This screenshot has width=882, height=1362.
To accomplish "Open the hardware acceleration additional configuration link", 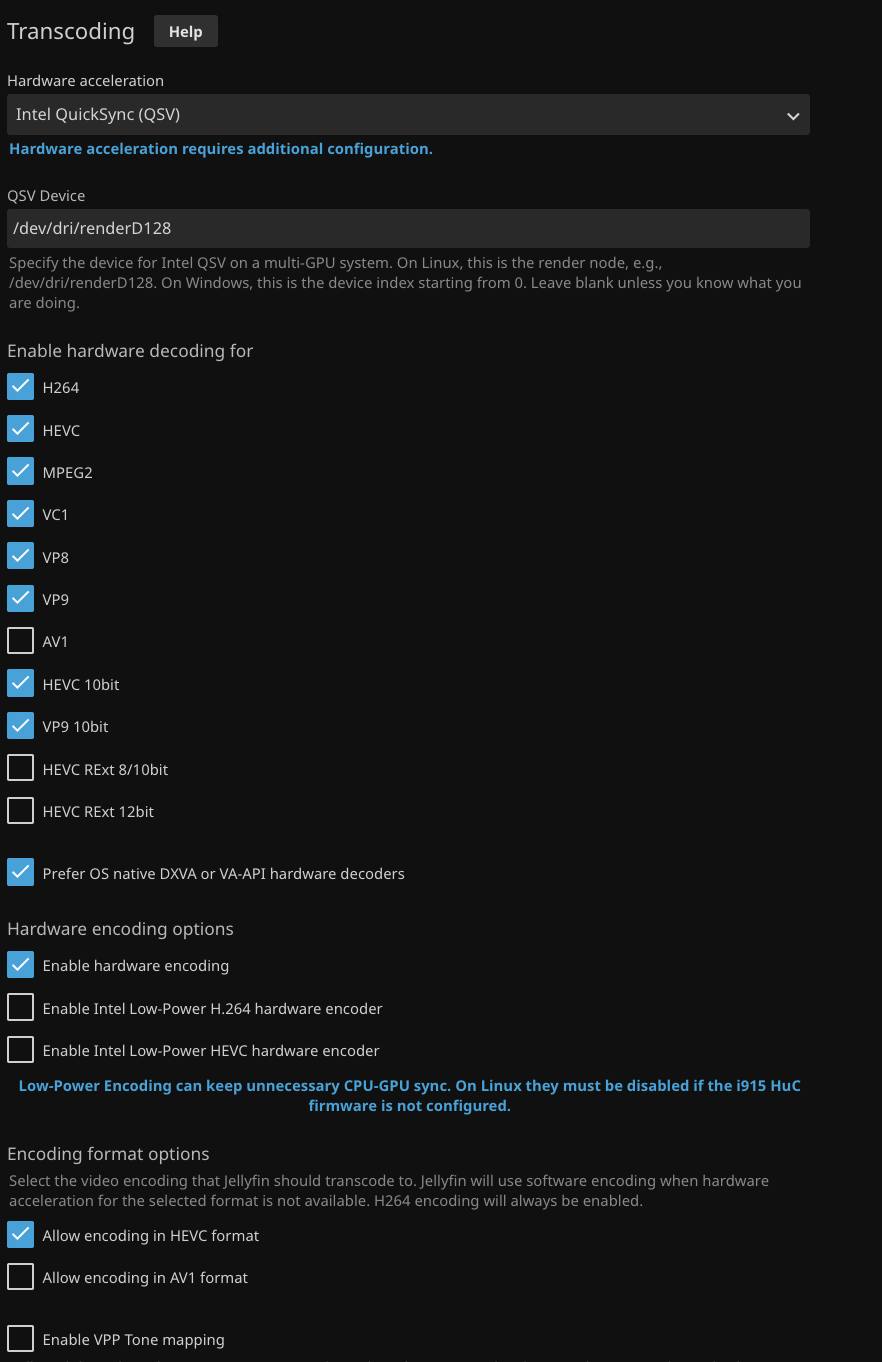I will tap(221, 149).
